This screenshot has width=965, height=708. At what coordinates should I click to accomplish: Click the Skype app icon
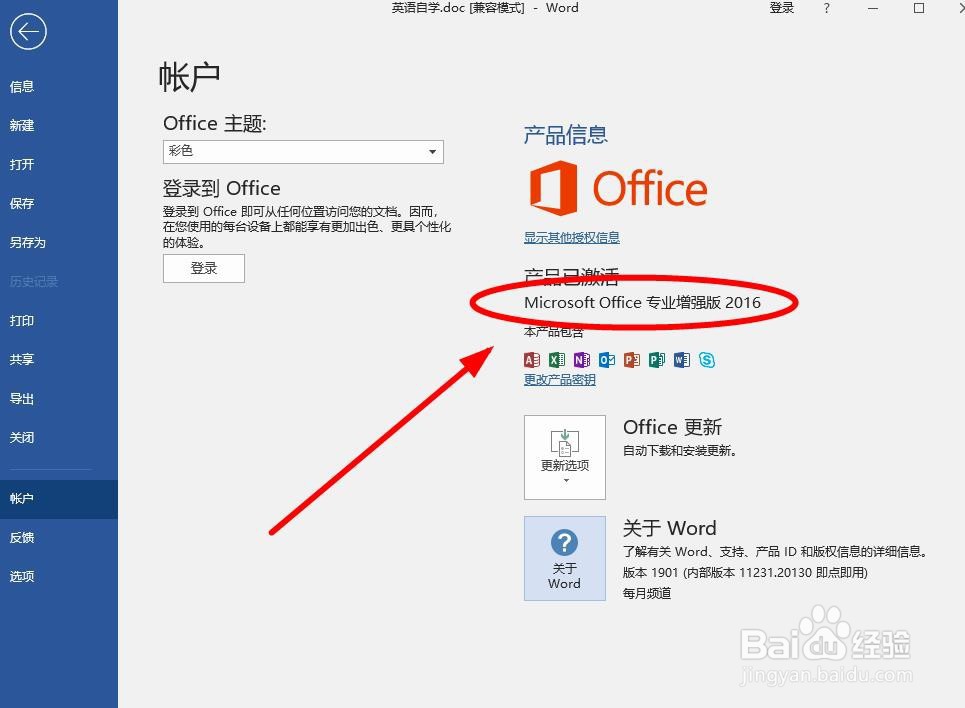tap(707, 360)
